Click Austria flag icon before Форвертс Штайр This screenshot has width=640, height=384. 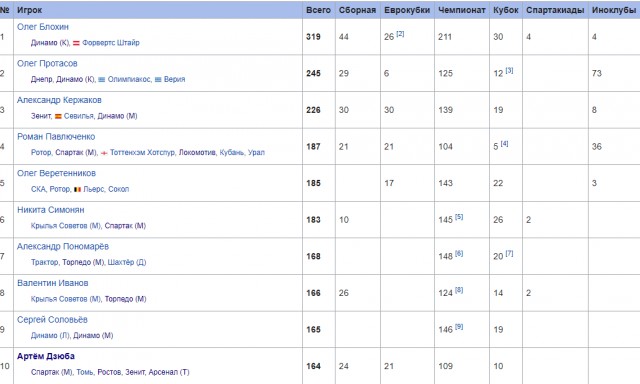[x=76, y=43]
